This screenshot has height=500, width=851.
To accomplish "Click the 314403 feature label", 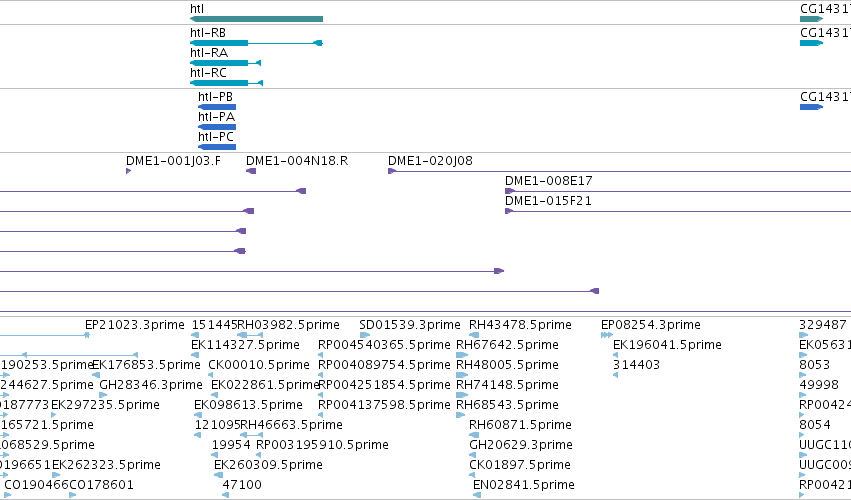I will [636, 365].
